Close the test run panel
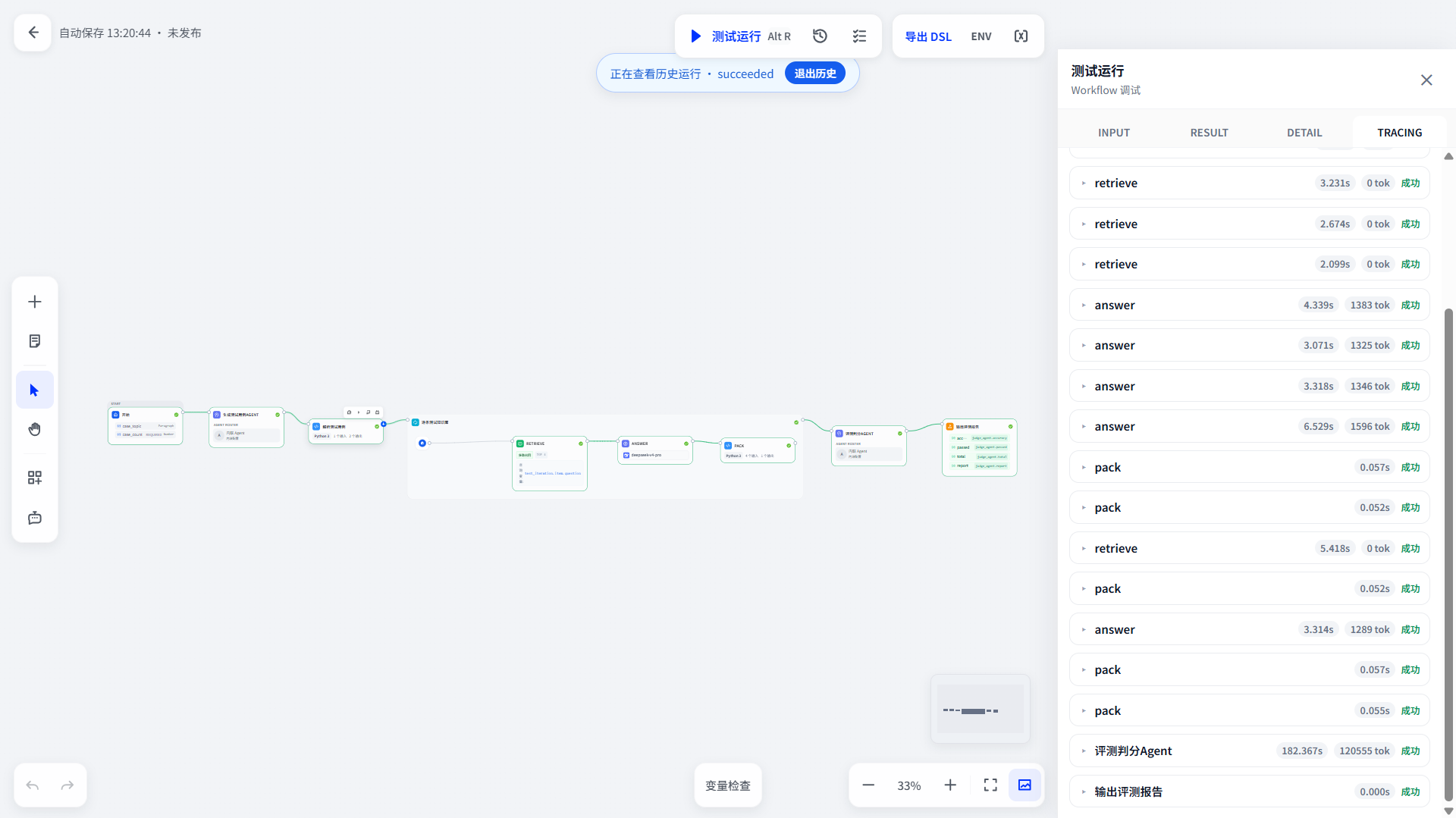The width and height of the screenshot is (1456, 818). [1426, 80]
